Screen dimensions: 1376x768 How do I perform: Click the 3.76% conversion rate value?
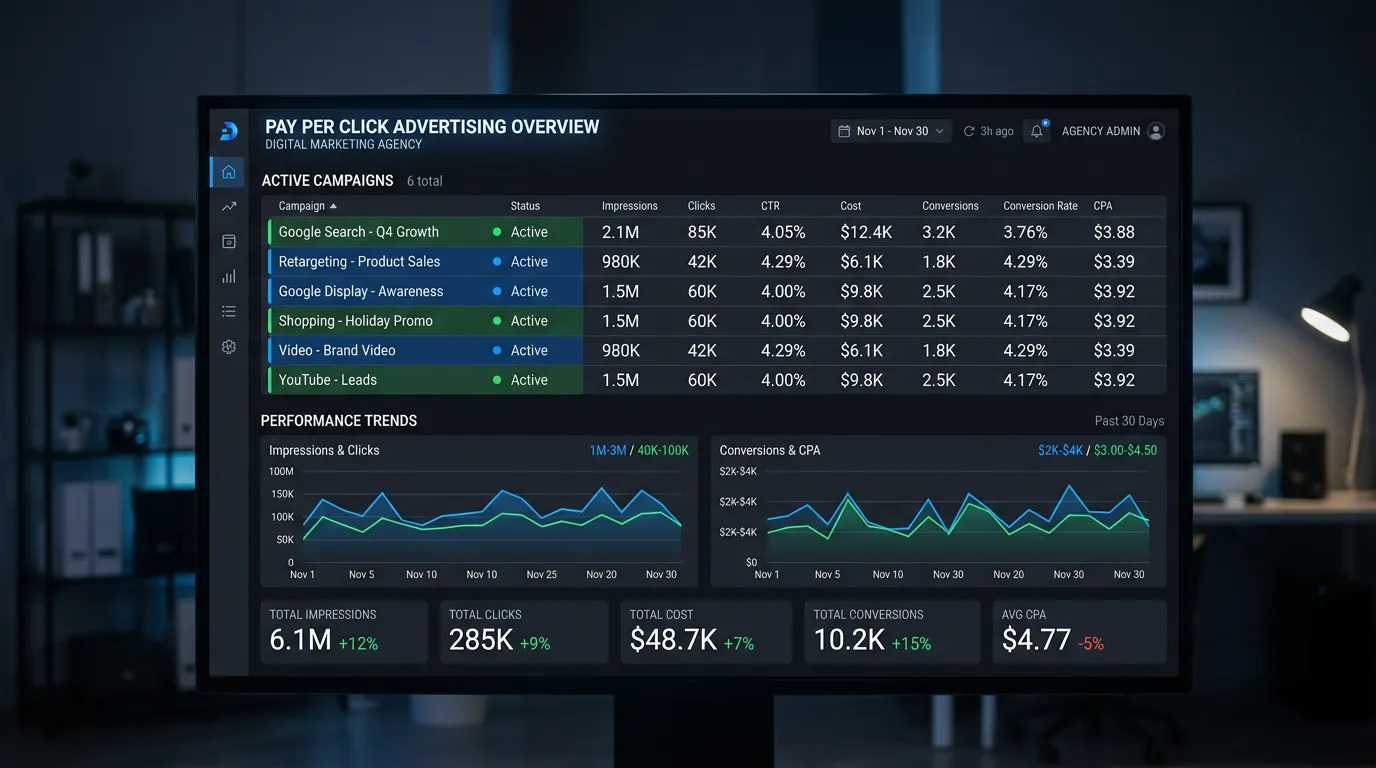point(1025,232)
